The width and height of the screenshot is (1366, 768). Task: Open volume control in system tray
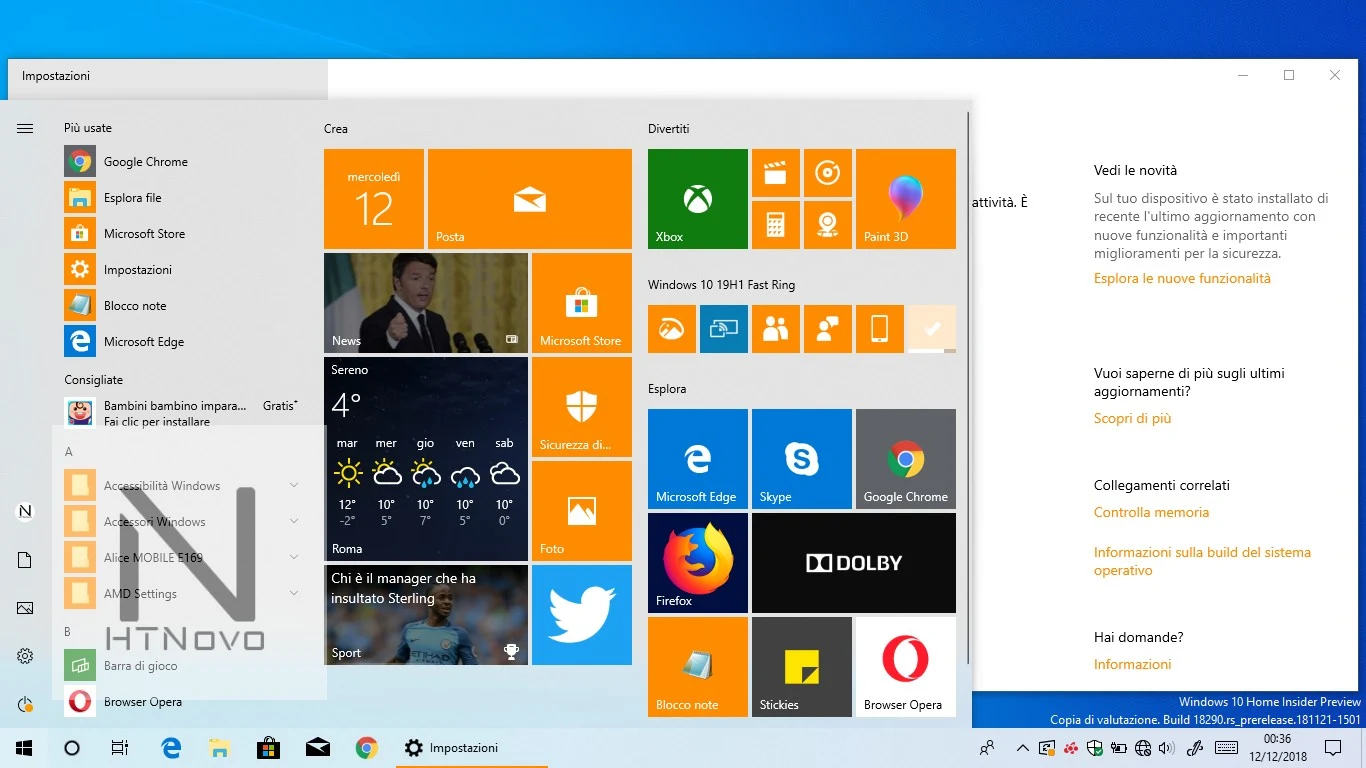click(1167, 748)
